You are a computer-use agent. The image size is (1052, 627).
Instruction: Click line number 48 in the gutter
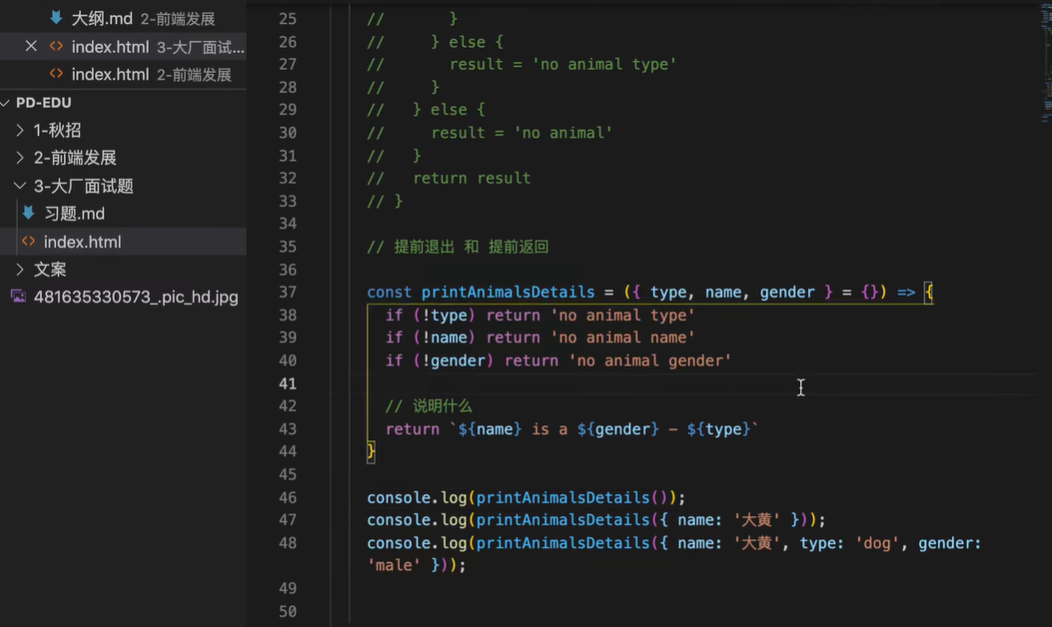pyautogui.click(x=288, y=543)
